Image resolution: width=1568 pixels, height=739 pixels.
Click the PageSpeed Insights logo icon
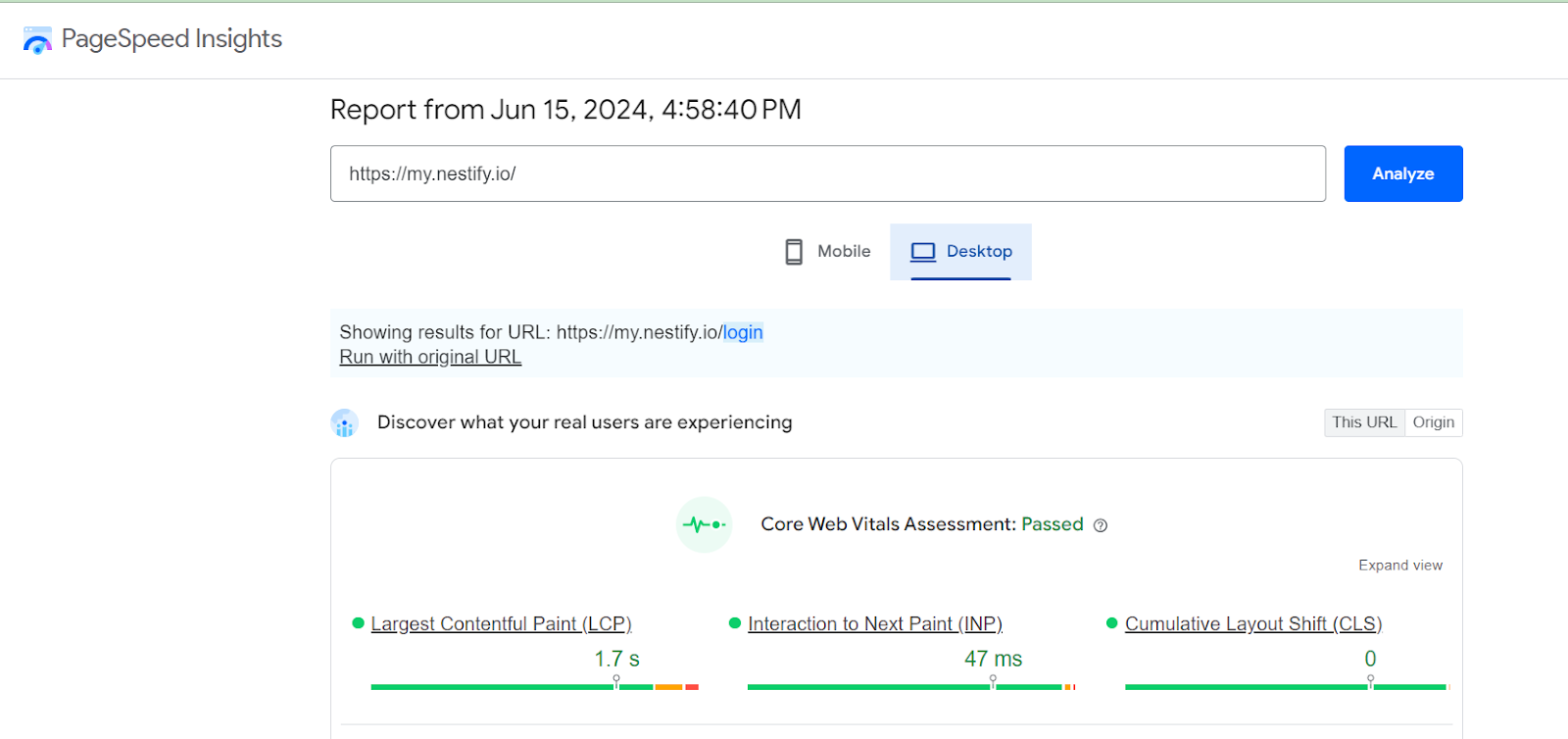tap(37, 40)
